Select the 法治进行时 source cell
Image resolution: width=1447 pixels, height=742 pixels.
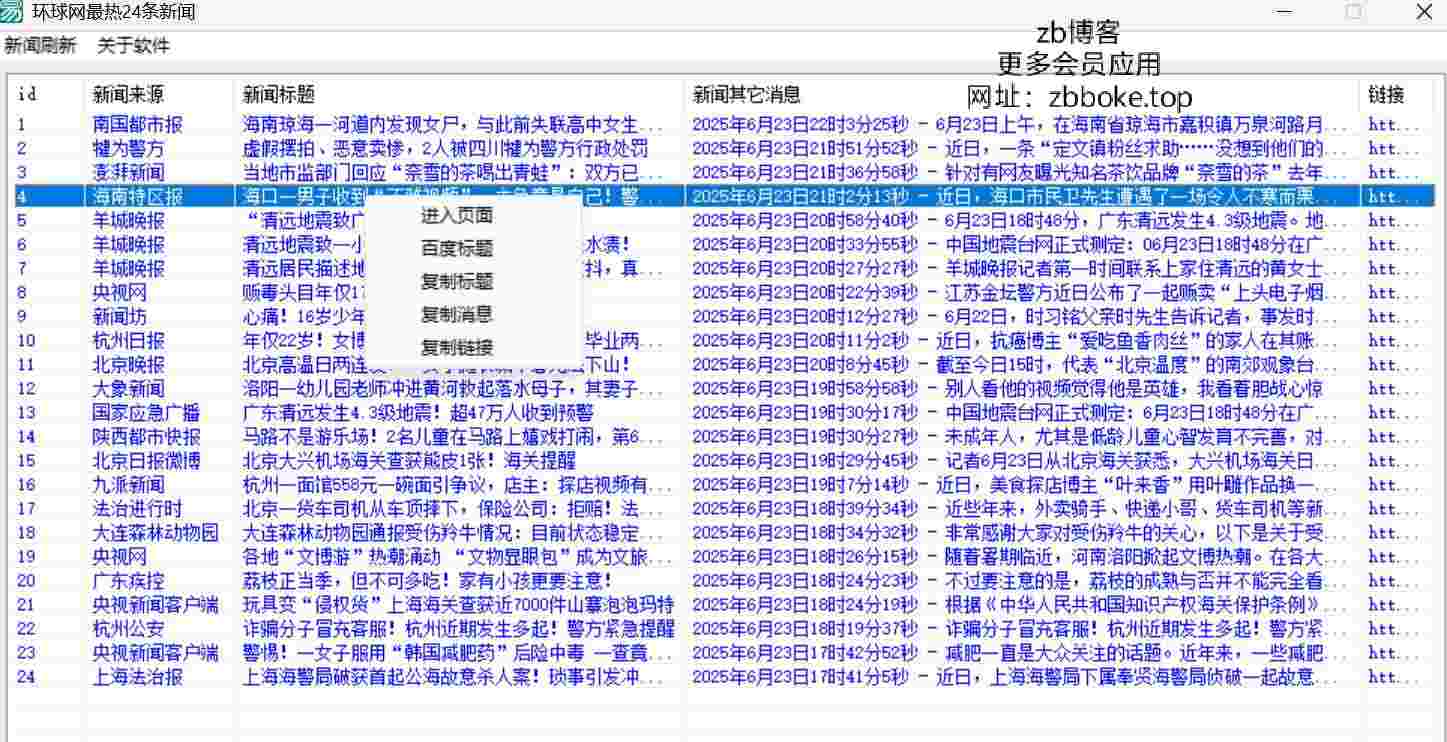(x=138, y=509)
